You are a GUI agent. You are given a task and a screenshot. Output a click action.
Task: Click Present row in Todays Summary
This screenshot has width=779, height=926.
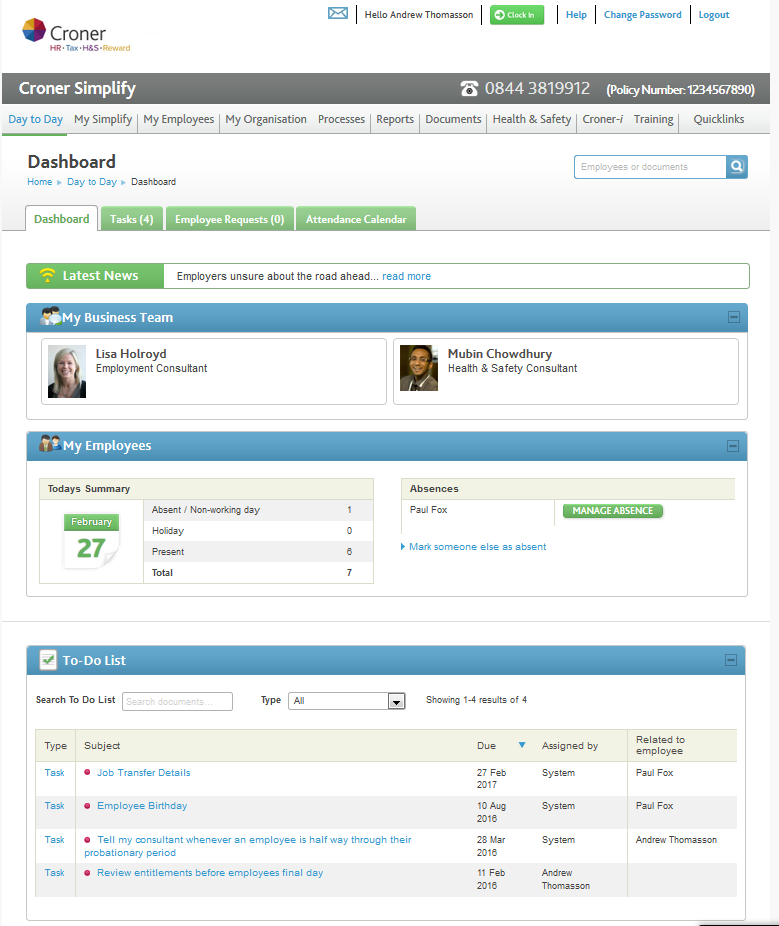(x=258, y=552)
